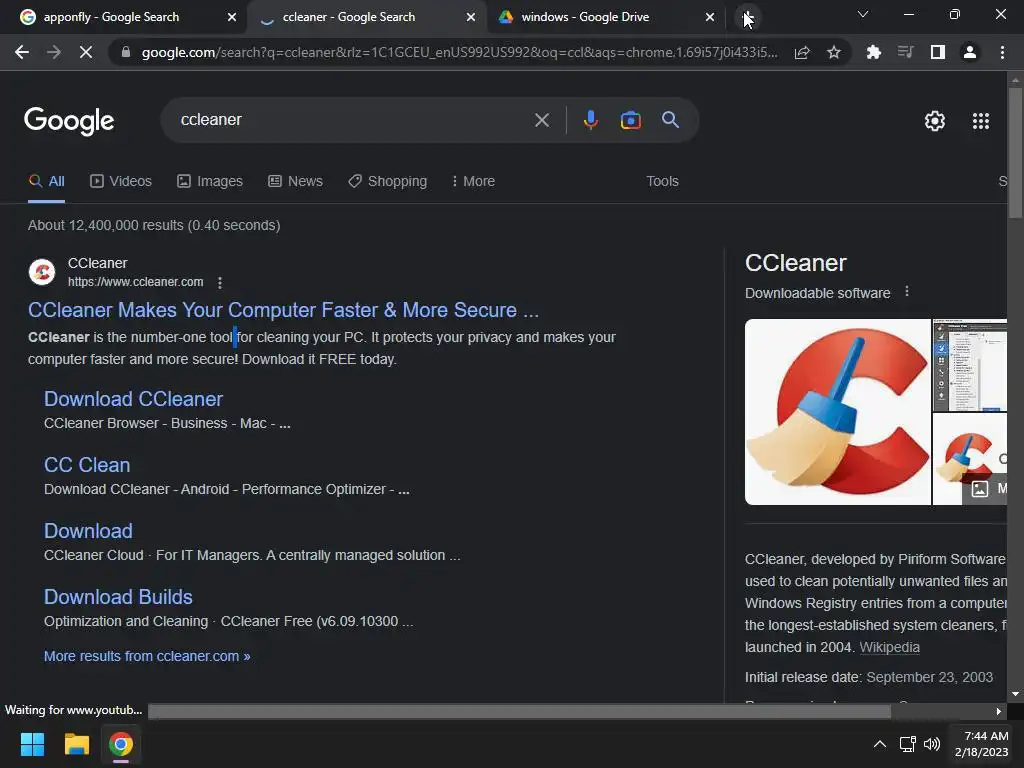
Task: Stop loading the page
Action: [86, 52]
